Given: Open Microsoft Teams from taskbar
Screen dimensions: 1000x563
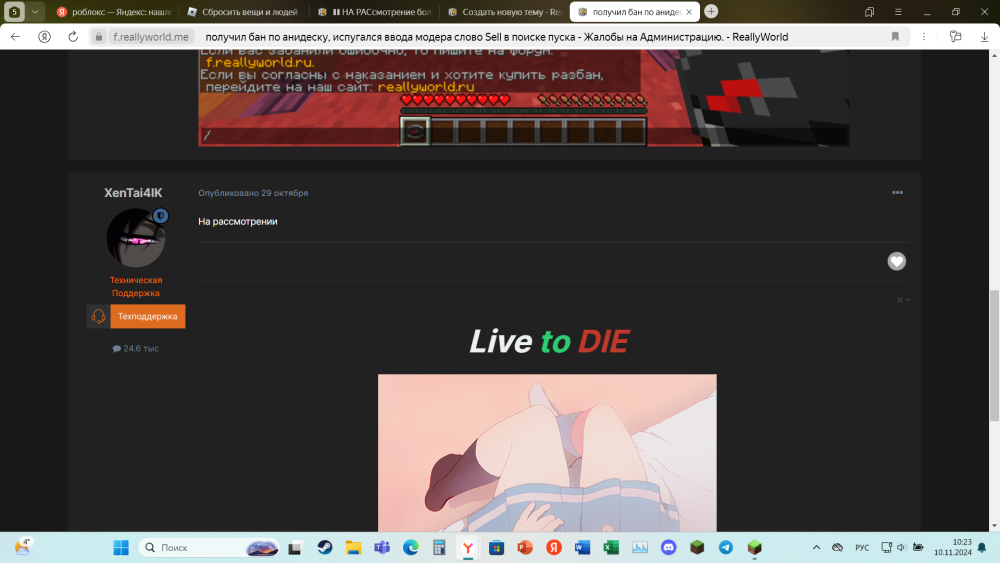Looking at the screenshot, I should coord(382,547).
